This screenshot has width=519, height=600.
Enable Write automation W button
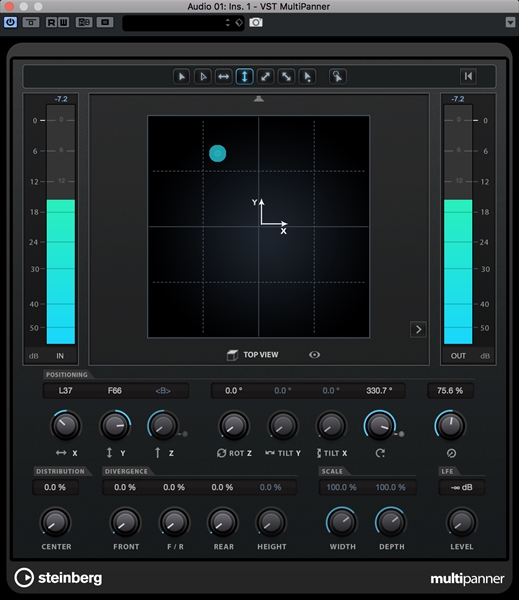click(64, 22)
